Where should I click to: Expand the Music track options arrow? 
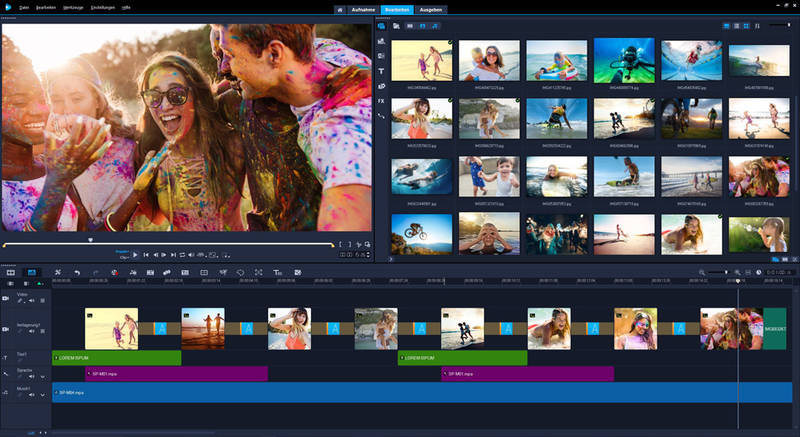coord(42,395)
